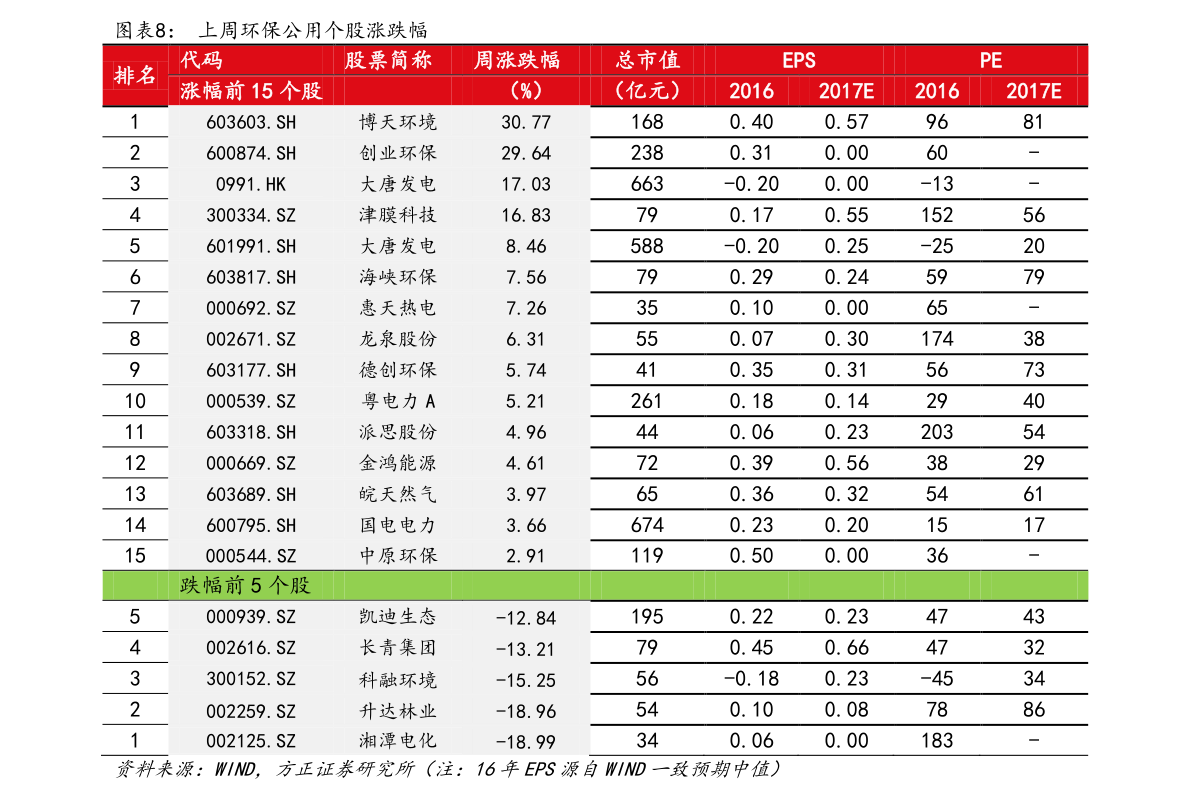Click stock name 创业环保
This screenshot has height=799, width=1191.
[x=398, y=153]
